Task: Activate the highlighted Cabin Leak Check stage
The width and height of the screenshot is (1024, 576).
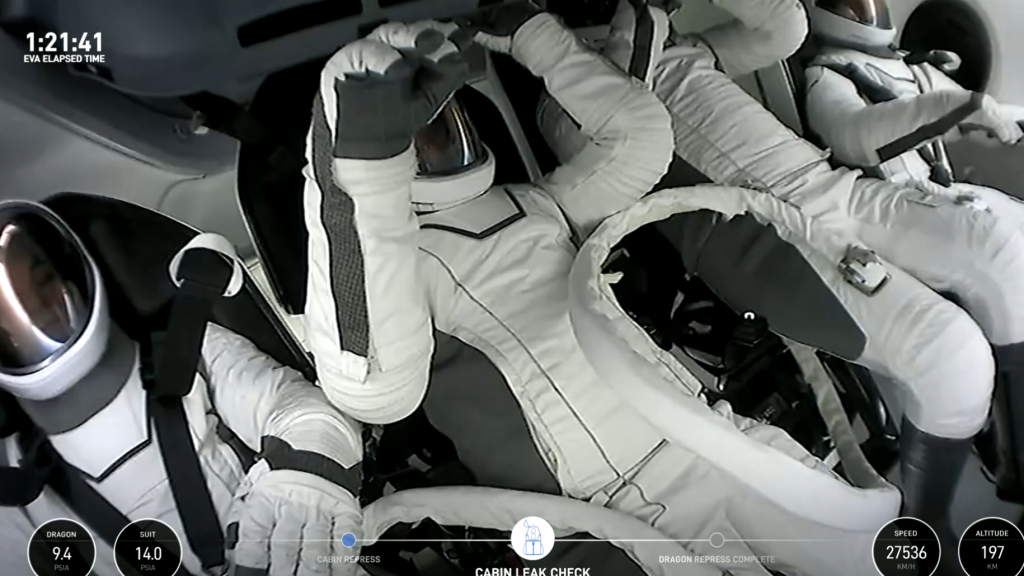Action: click(534, 537)
